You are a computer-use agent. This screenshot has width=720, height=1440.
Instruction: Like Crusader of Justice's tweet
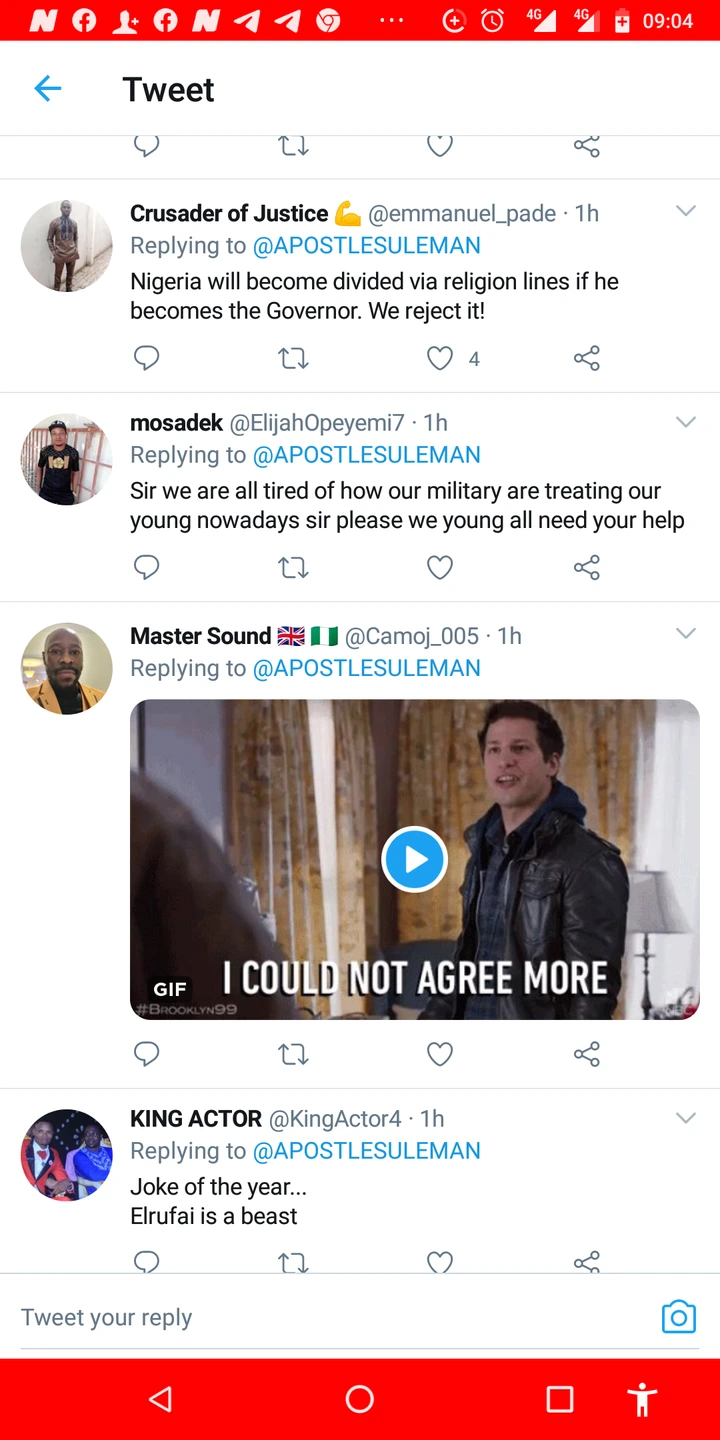(x=440, y=358)
